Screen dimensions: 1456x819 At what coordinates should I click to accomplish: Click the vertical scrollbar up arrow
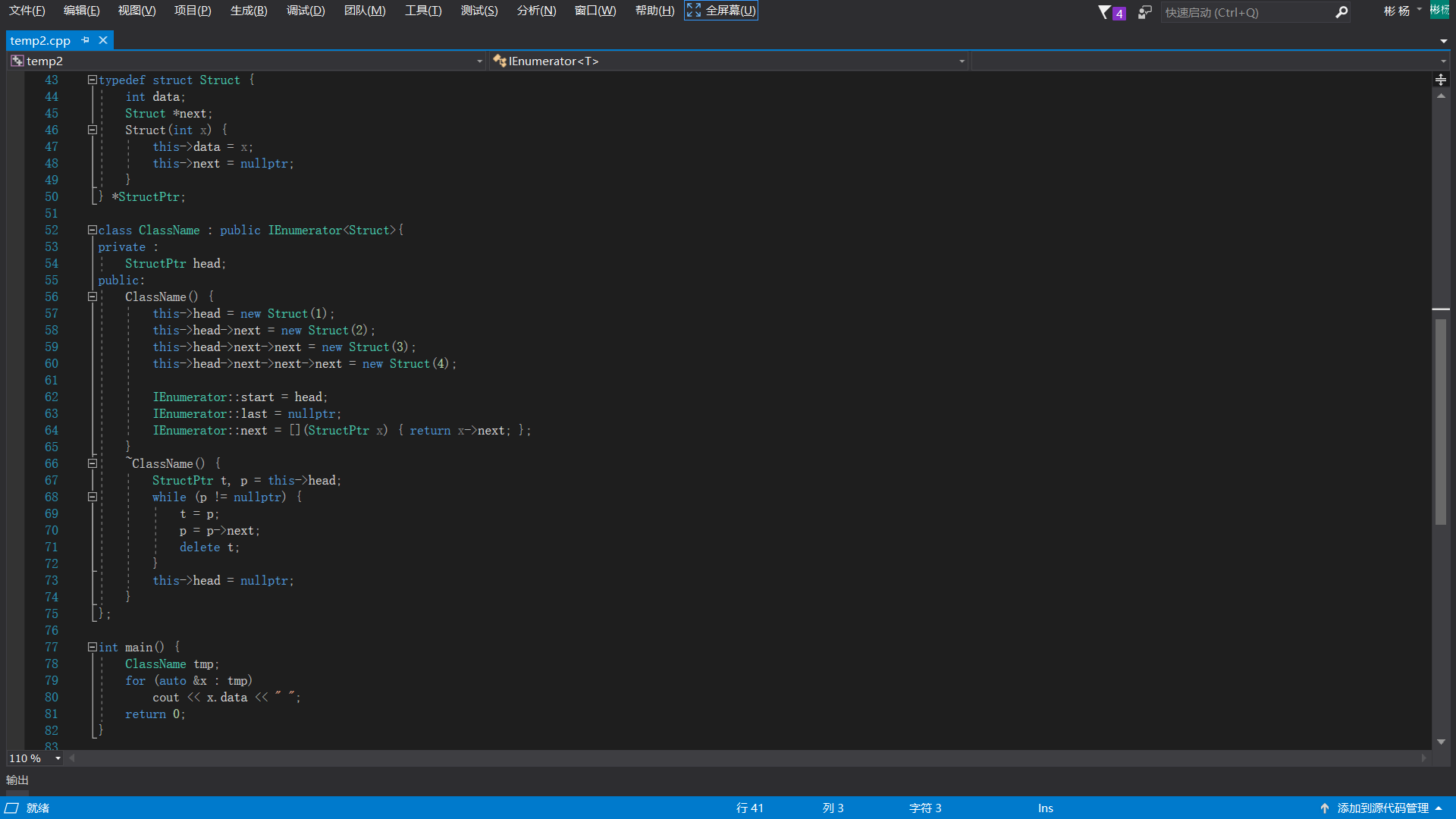[x=1441, y=96]
